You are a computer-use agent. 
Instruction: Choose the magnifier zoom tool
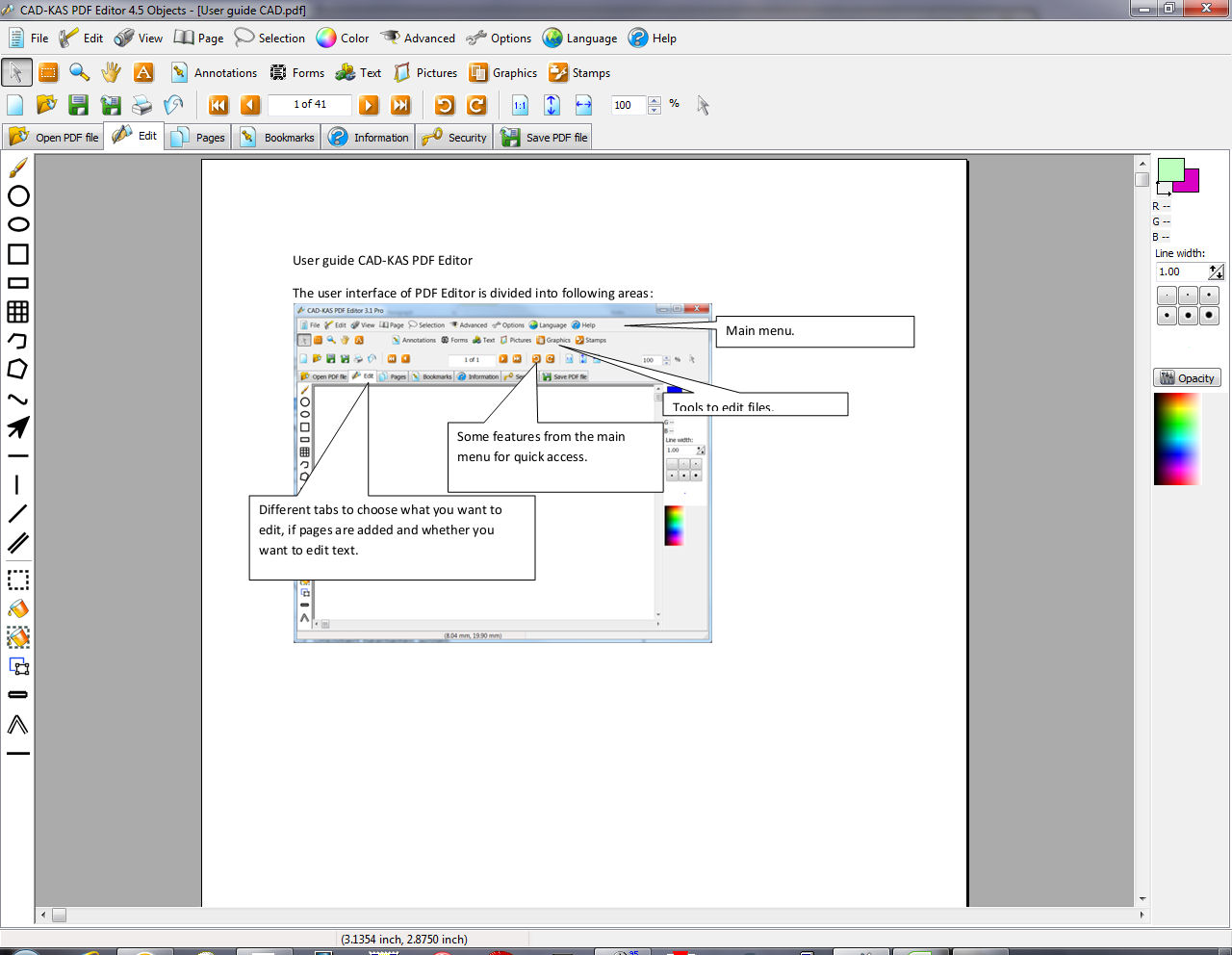79,72
